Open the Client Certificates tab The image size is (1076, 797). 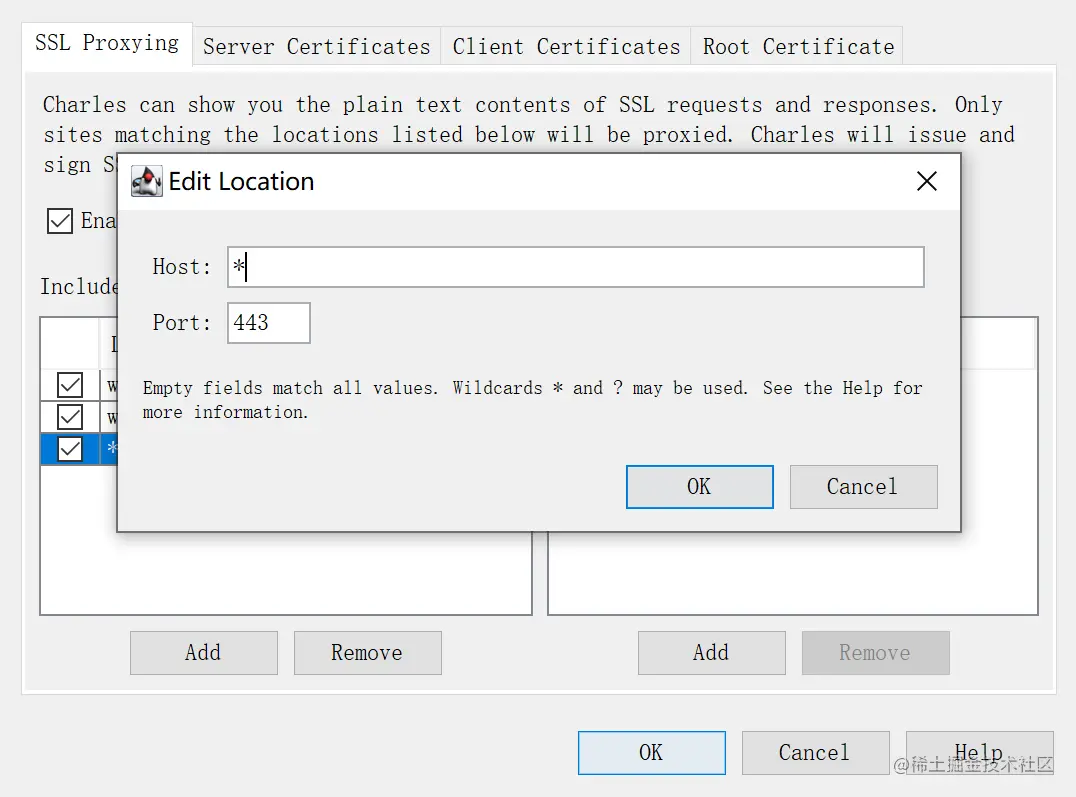point(565,46)
